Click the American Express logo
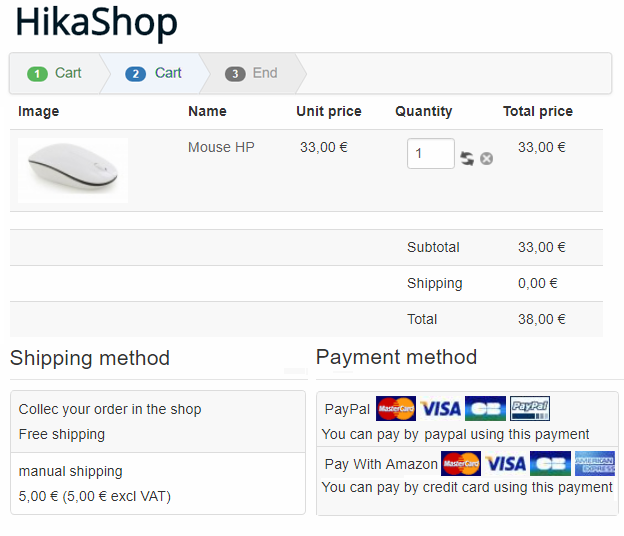 595,463
